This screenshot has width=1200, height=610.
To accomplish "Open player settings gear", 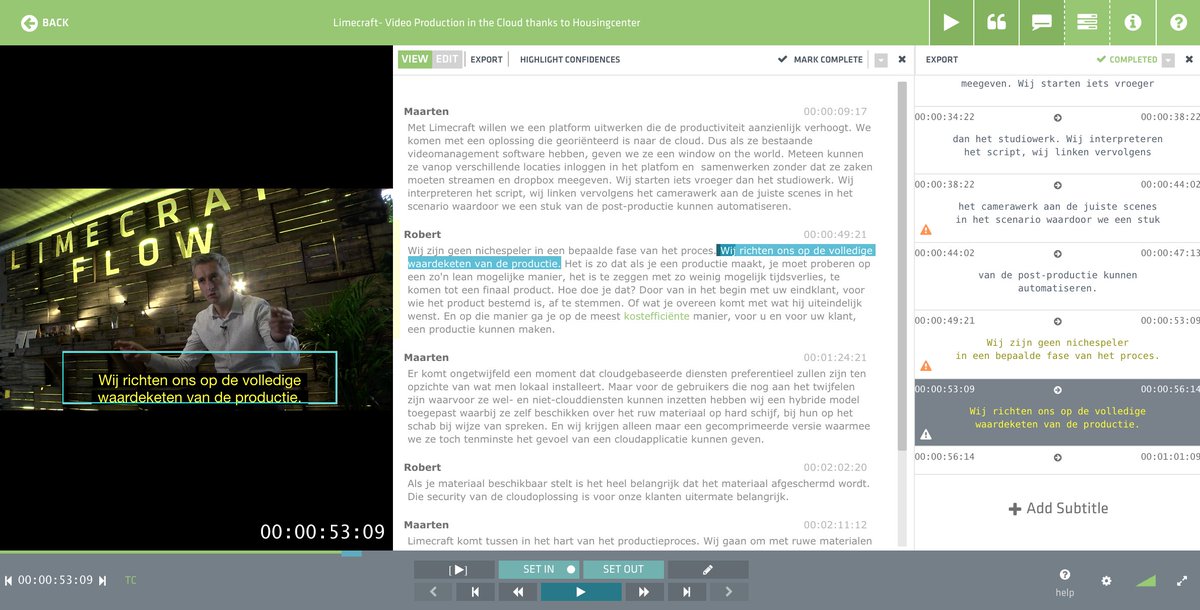I will point(1106,580).
